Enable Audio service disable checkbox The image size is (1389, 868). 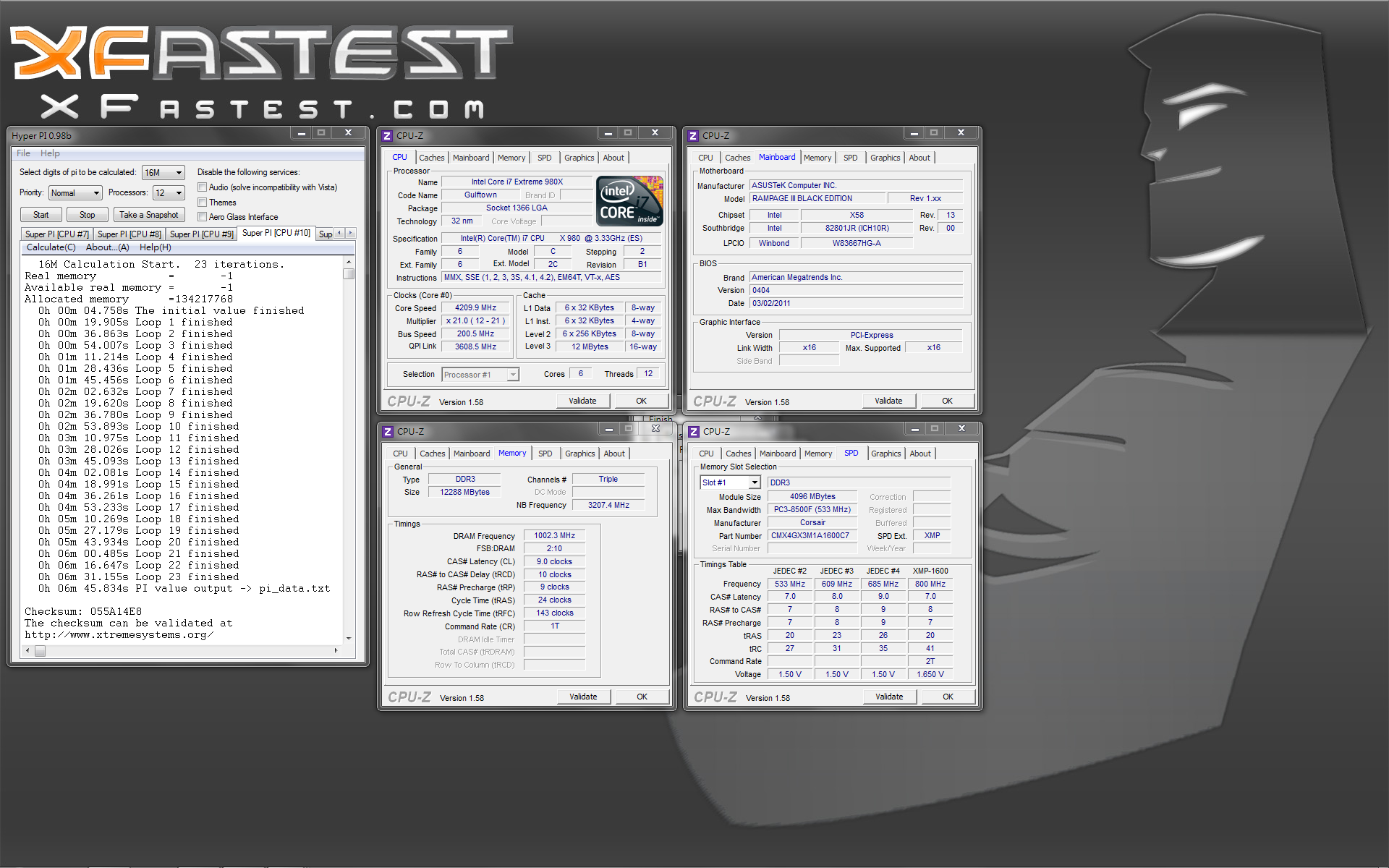tap(203, 187)
